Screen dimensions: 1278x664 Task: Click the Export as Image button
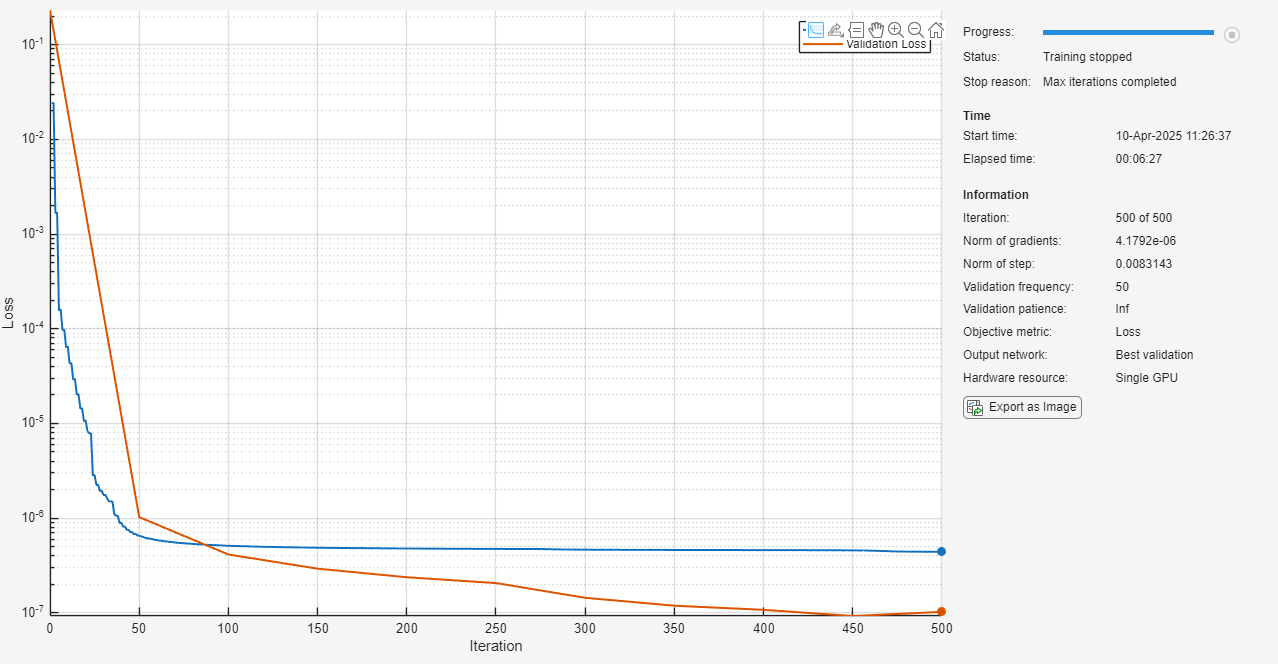tap(1022, 407)
